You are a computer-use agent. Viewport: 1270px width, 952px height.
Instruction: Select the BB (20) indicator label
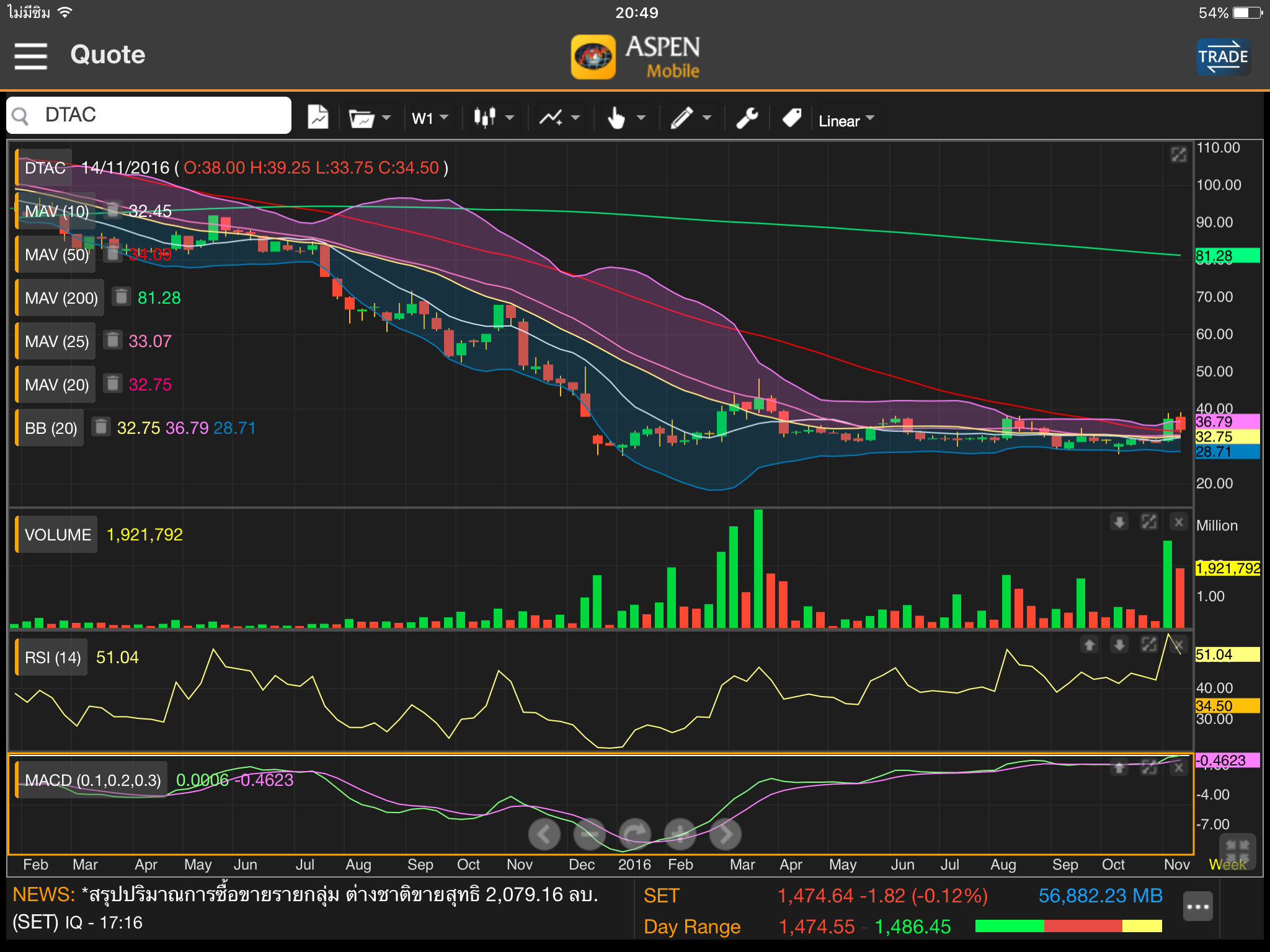(50, 428)
